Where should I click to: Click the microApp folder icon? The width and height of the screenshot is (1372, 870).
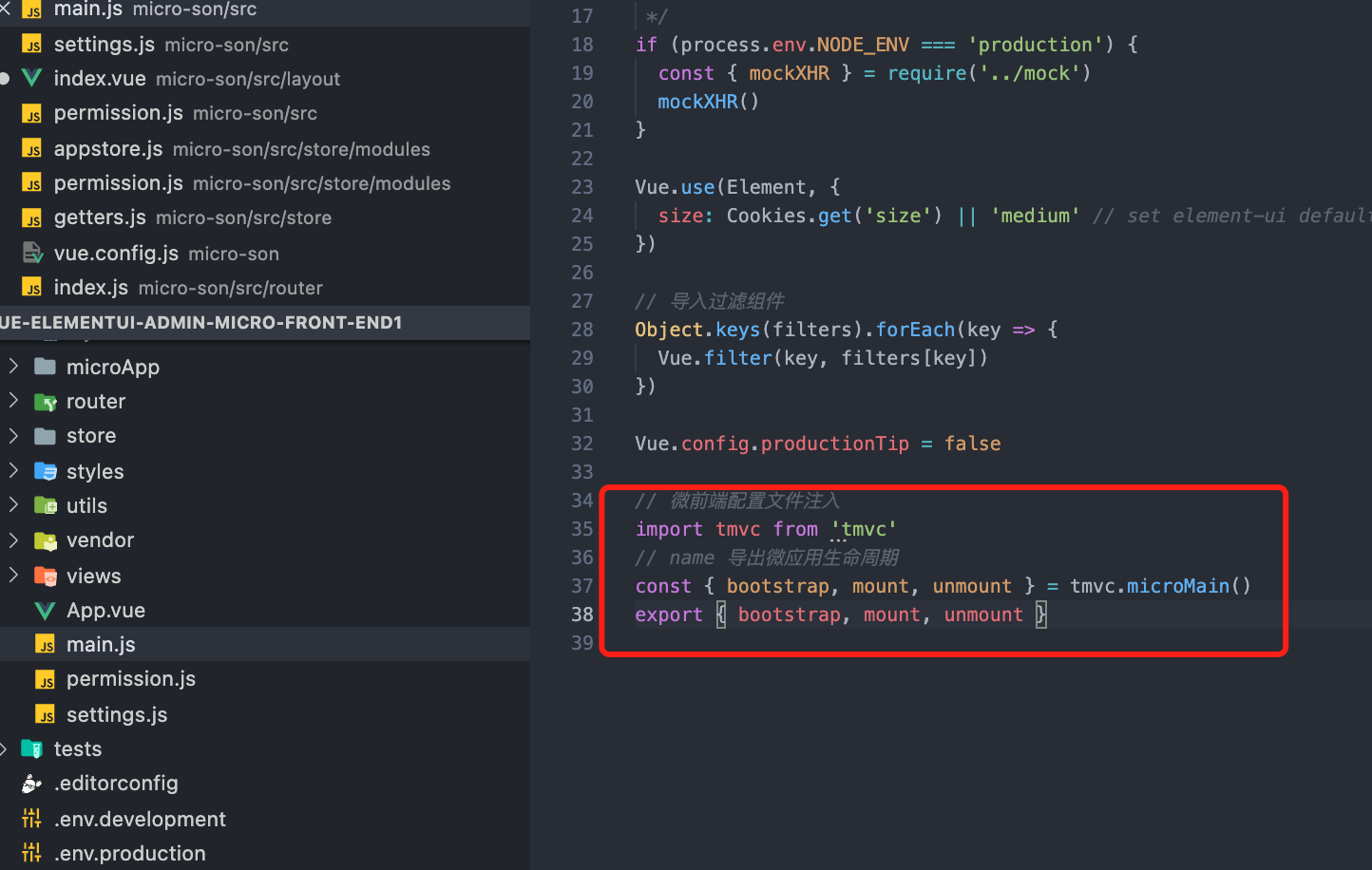pos(45,367)
